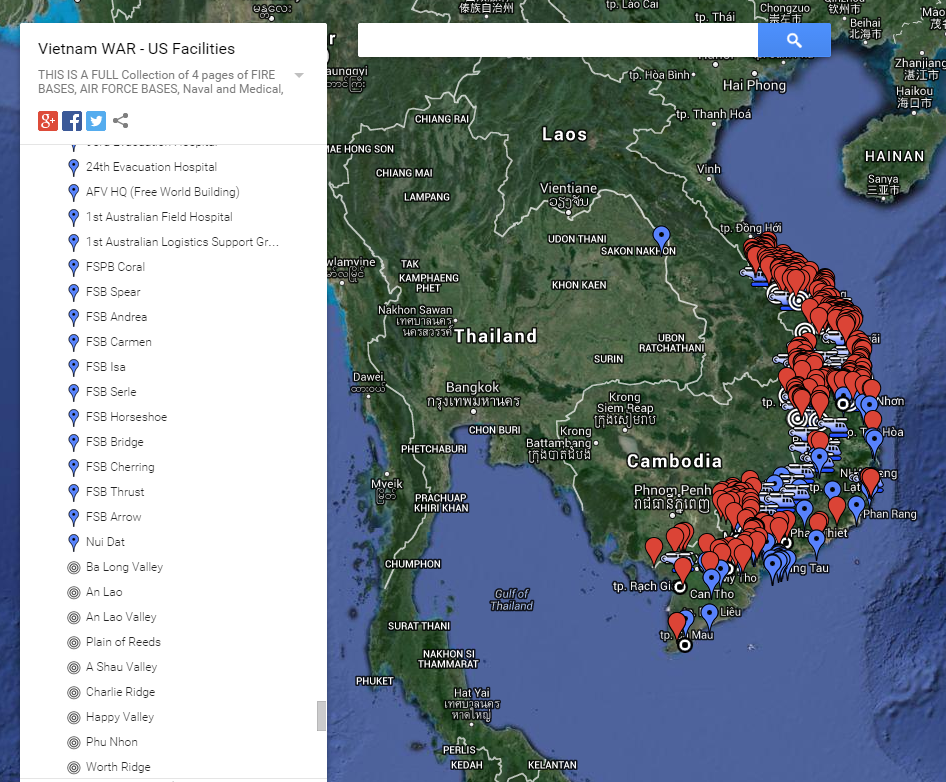Click the map search input field
The height and width of the screenshot is (782, 946).
coord(557,41)
